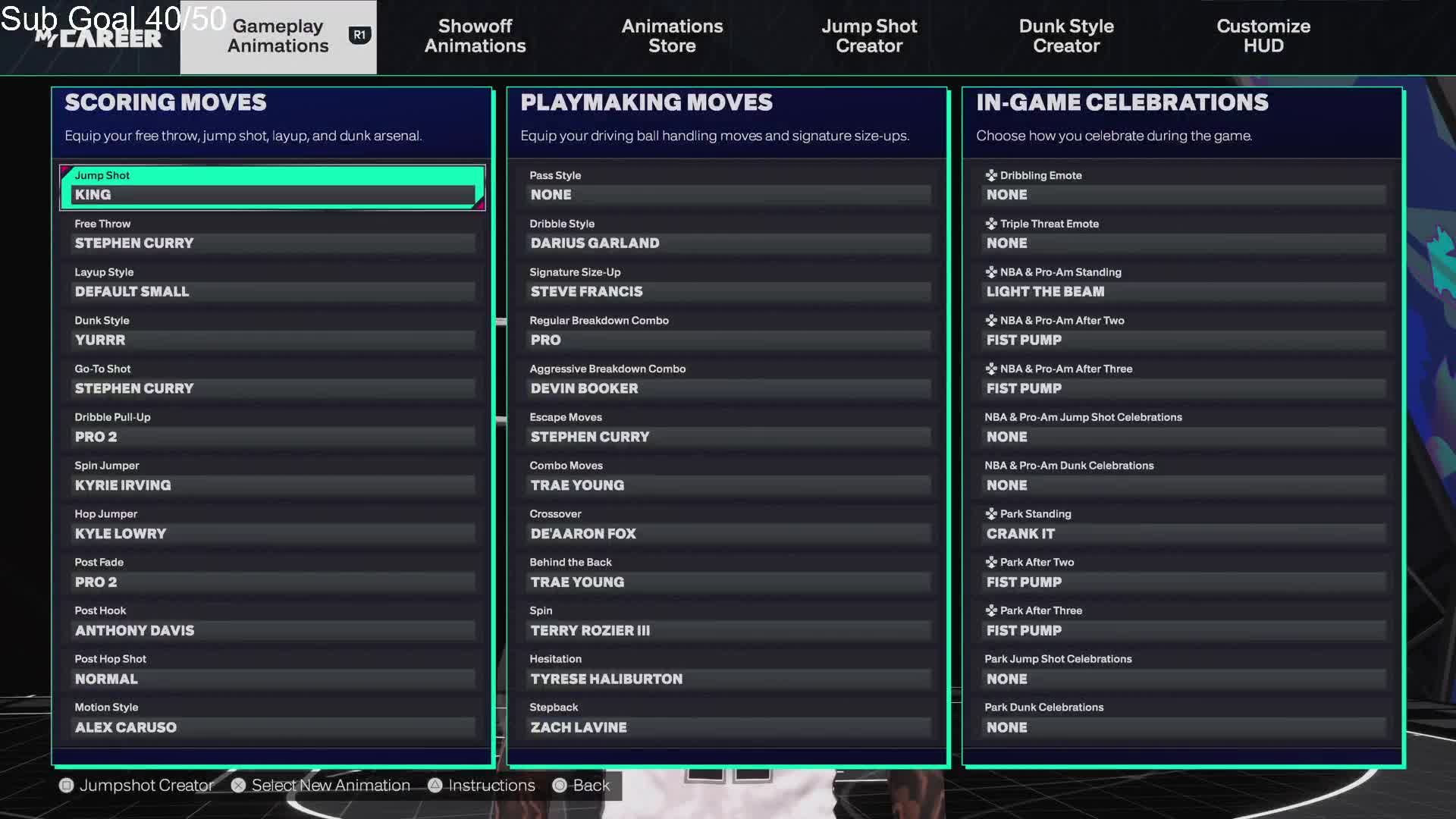Click the triangle Instructions button icon

(x=435, y=786)
